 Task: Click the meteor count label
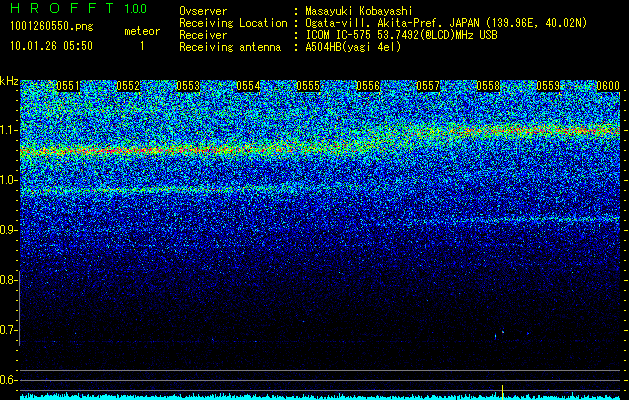click(142, 31)
